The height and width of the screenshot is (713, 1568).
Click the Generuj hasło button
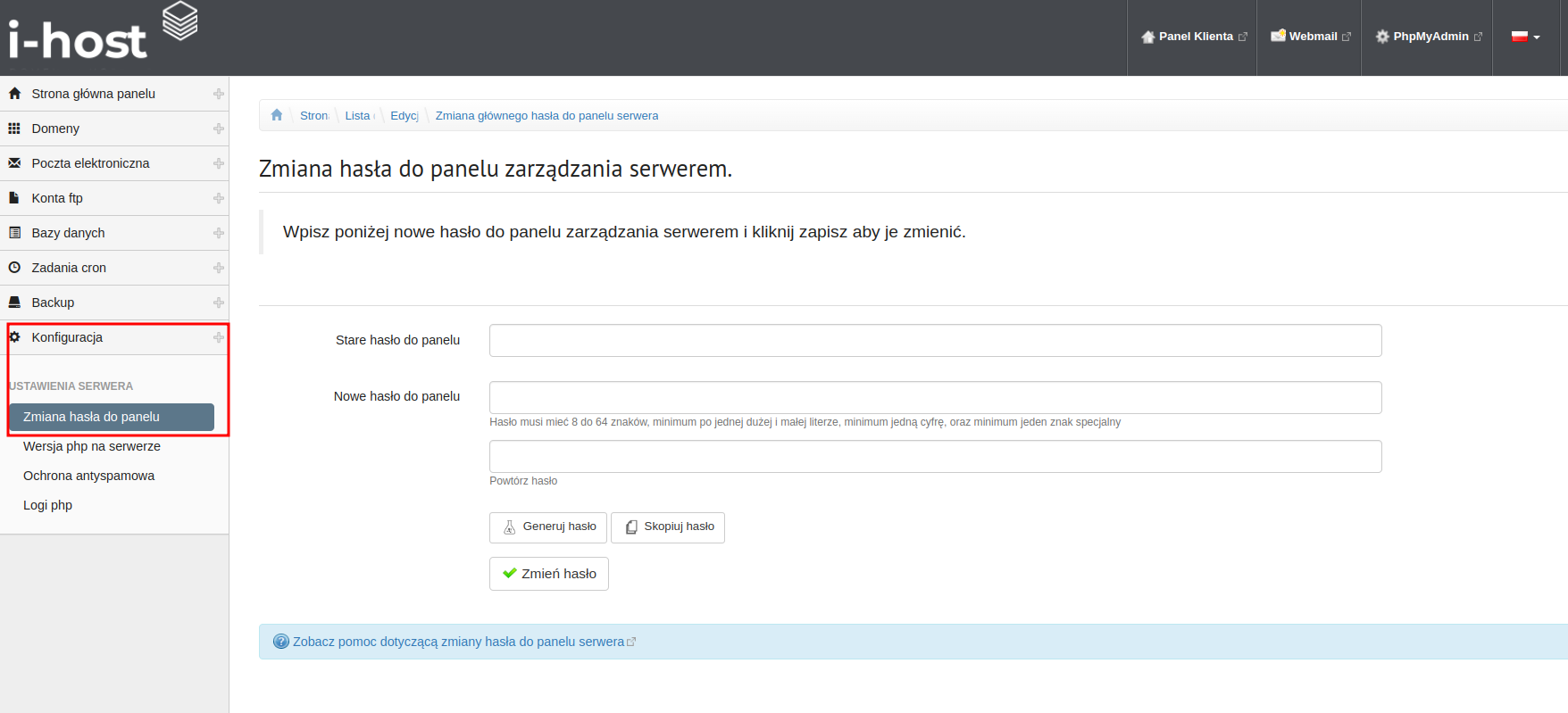[x=548, y=527]
